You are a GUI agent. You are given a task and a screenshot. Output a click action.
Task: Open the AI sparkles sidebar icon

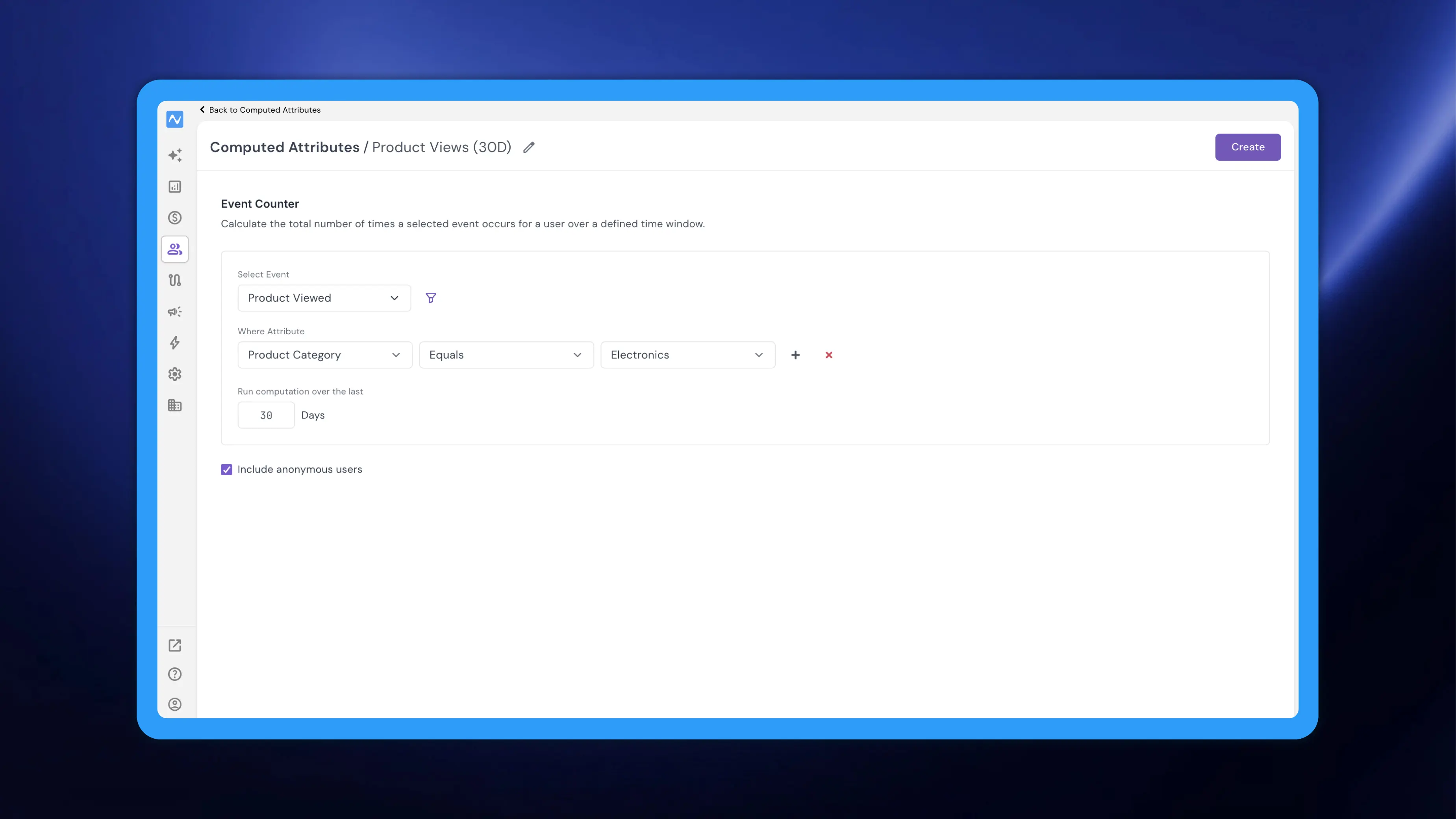[175, 155]
